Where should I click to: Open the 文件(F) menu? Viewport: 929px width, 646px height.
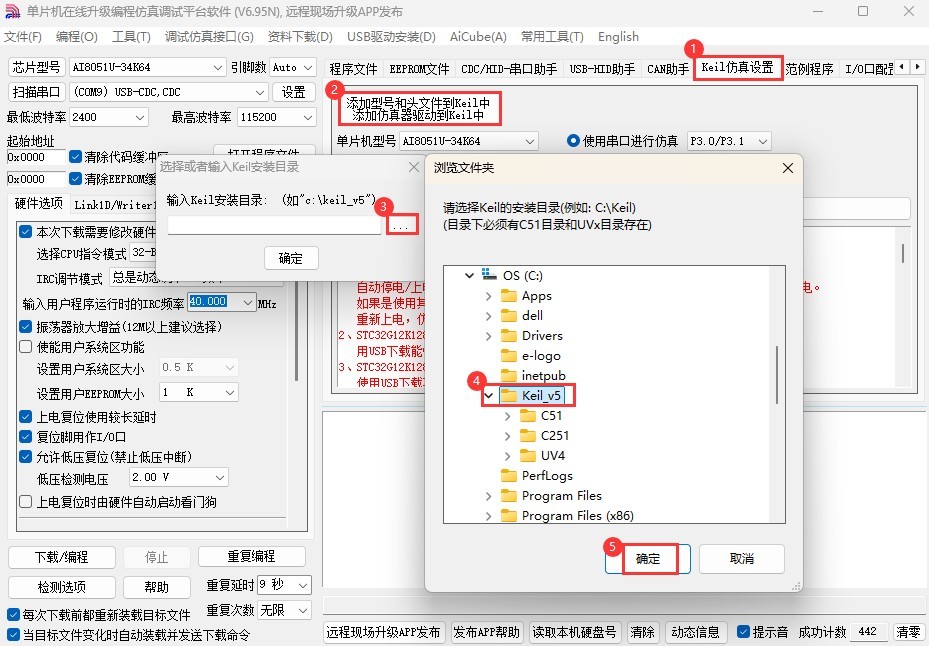point(23,37)
